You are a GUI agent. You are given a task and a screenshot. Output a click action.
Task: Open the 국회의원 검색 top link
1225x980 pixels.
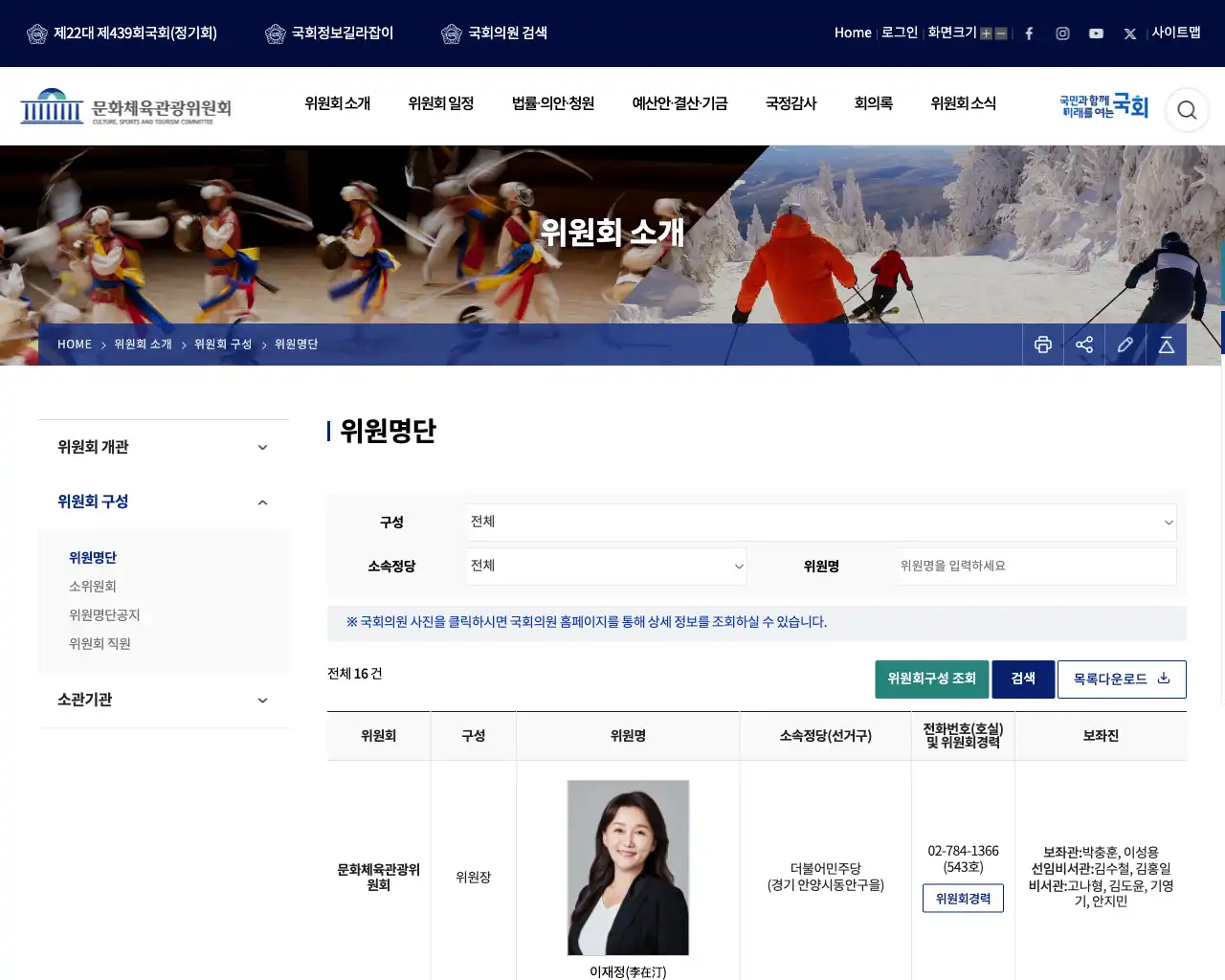click(x=495, y=33)
